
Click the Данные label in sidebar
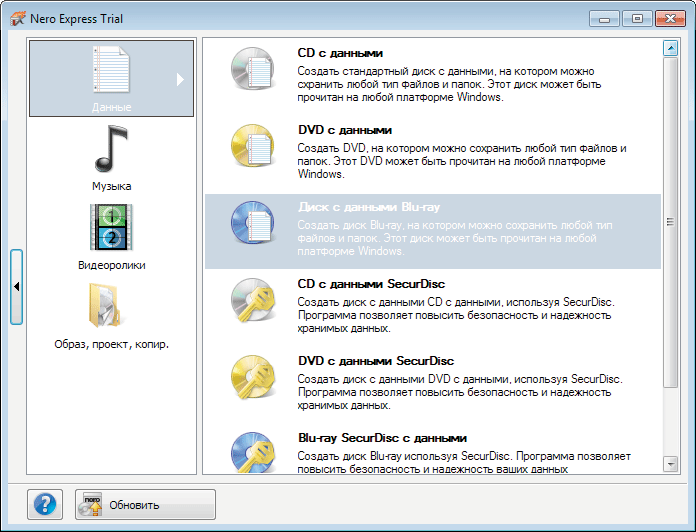coord(111,107)
